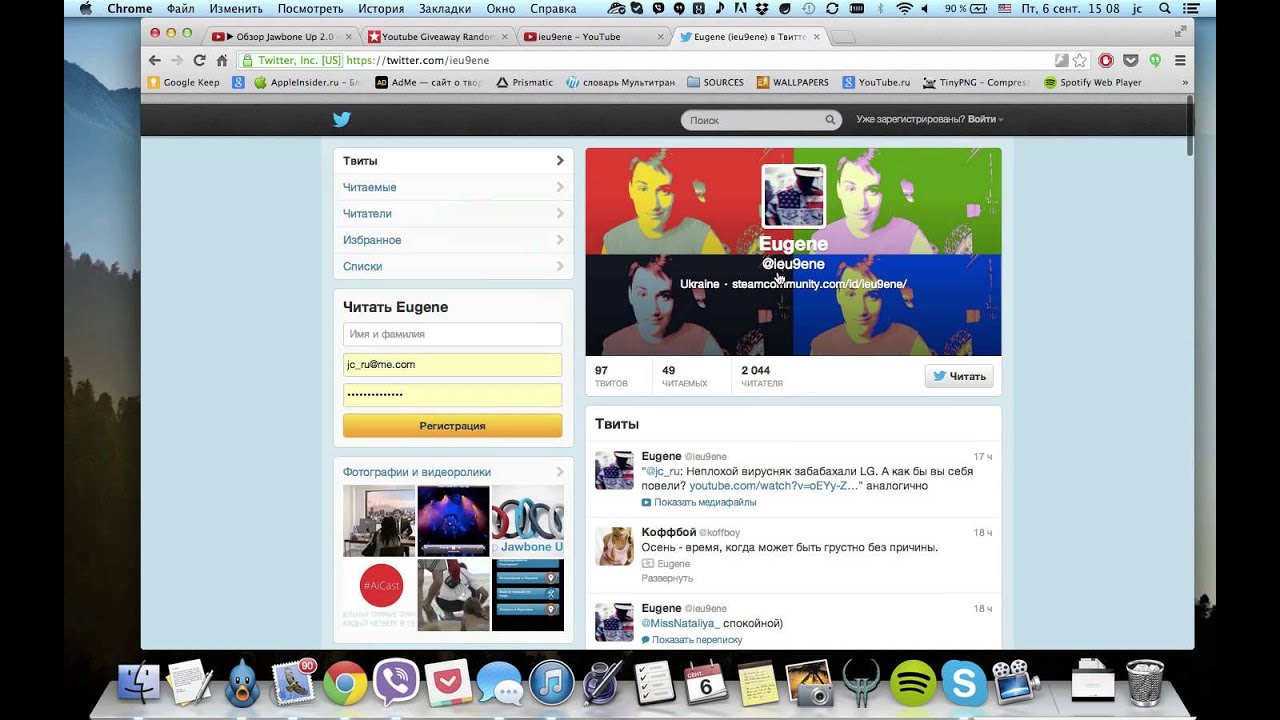
Task: Click the Chrome address bar URL
Action: 418,60
